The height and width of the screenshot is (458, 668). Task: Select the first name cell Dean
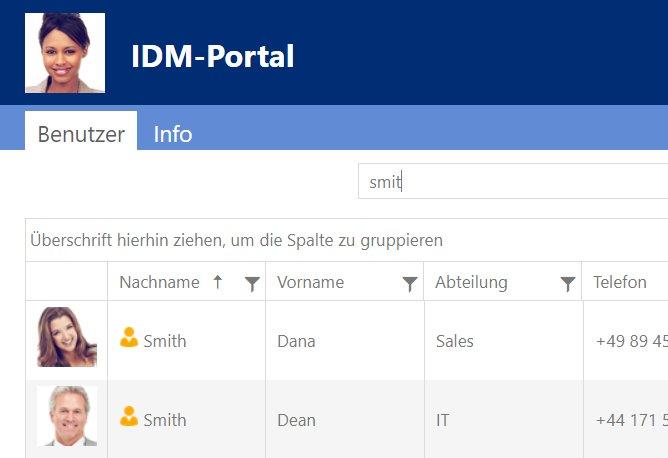click(x=296, y=420)
